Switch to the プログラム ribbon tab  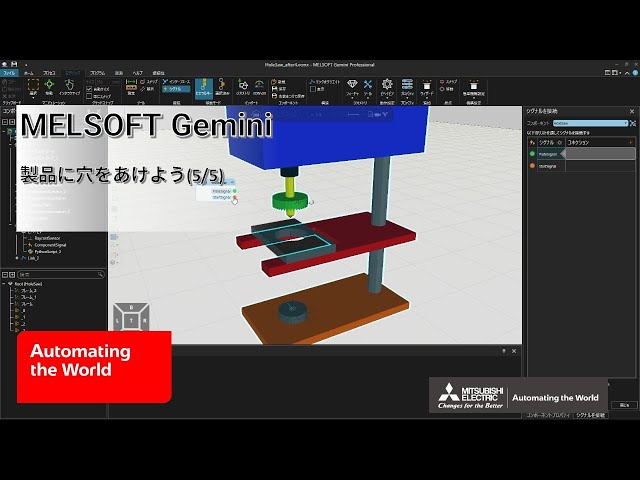point(98,73)
